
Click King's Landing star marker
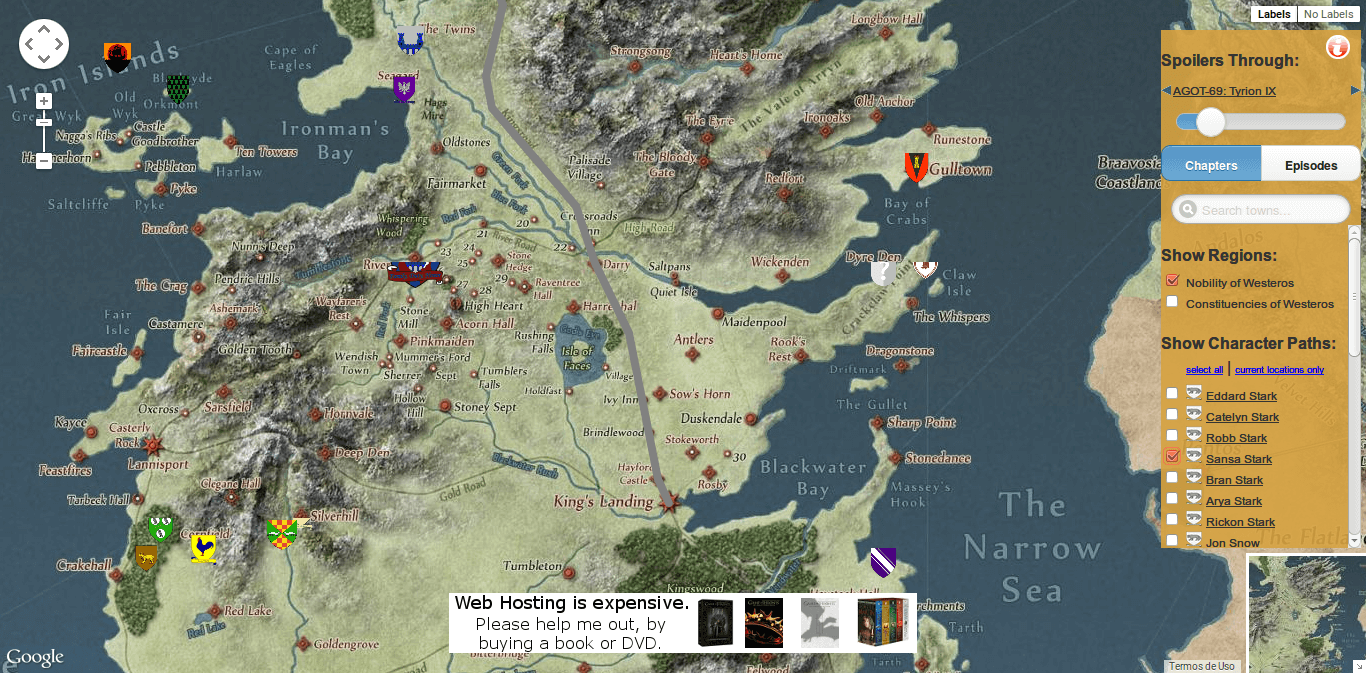click(x=669, y=503)
